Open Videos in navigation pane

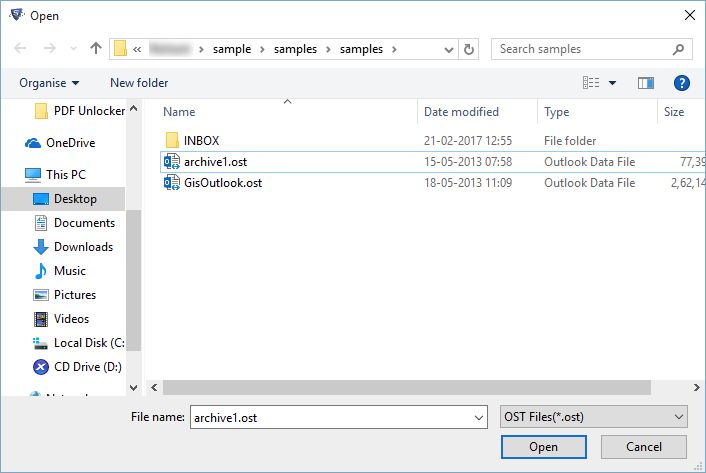[x=61, y=319]
